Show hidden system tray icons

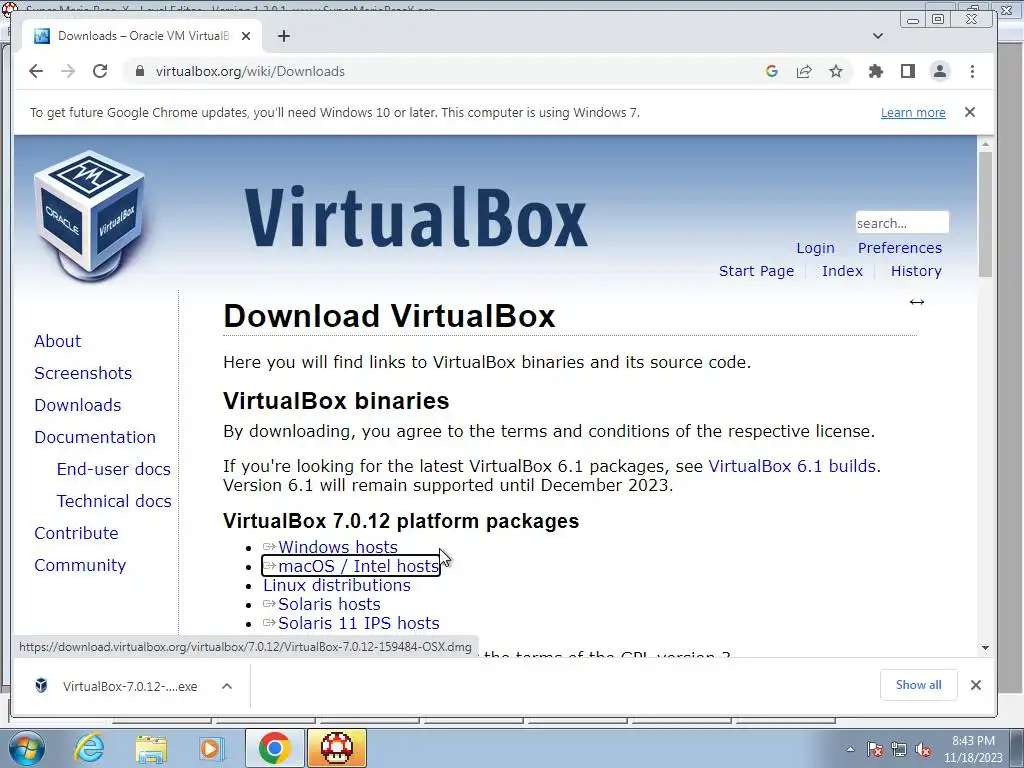[x=850, y=750]
